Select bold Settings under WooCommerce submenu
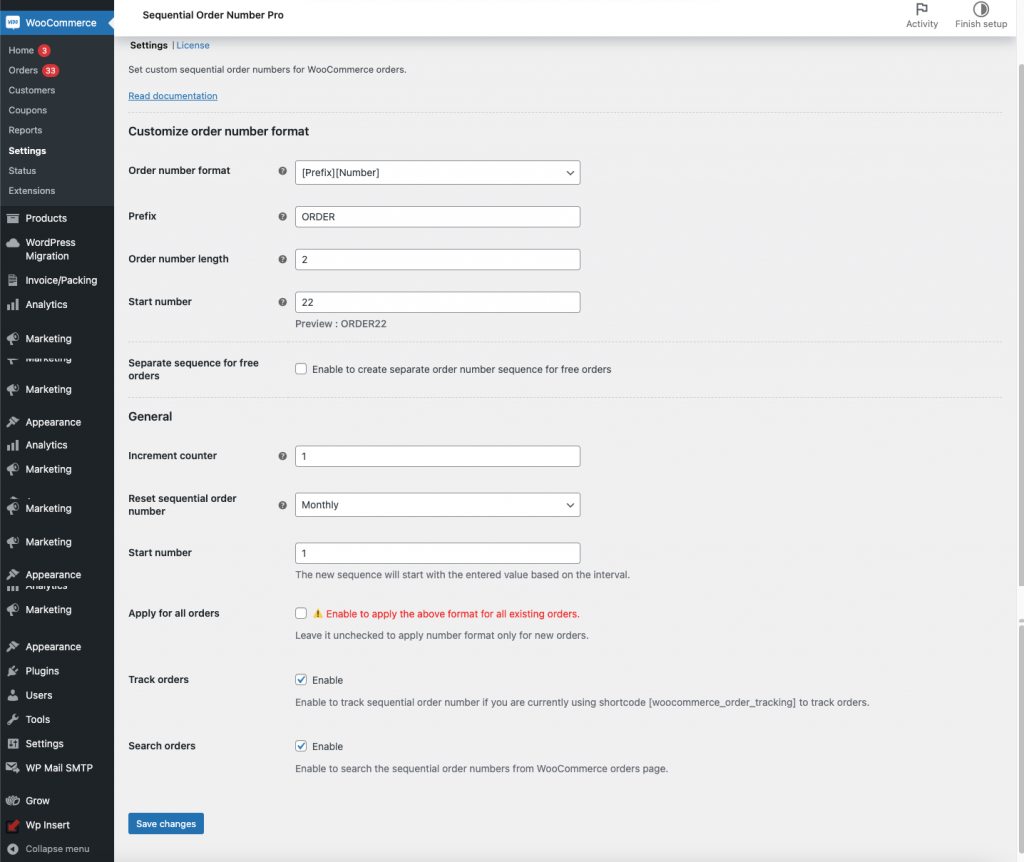The height and width of the screenshot is (862, 1024). tap(27, 151)
